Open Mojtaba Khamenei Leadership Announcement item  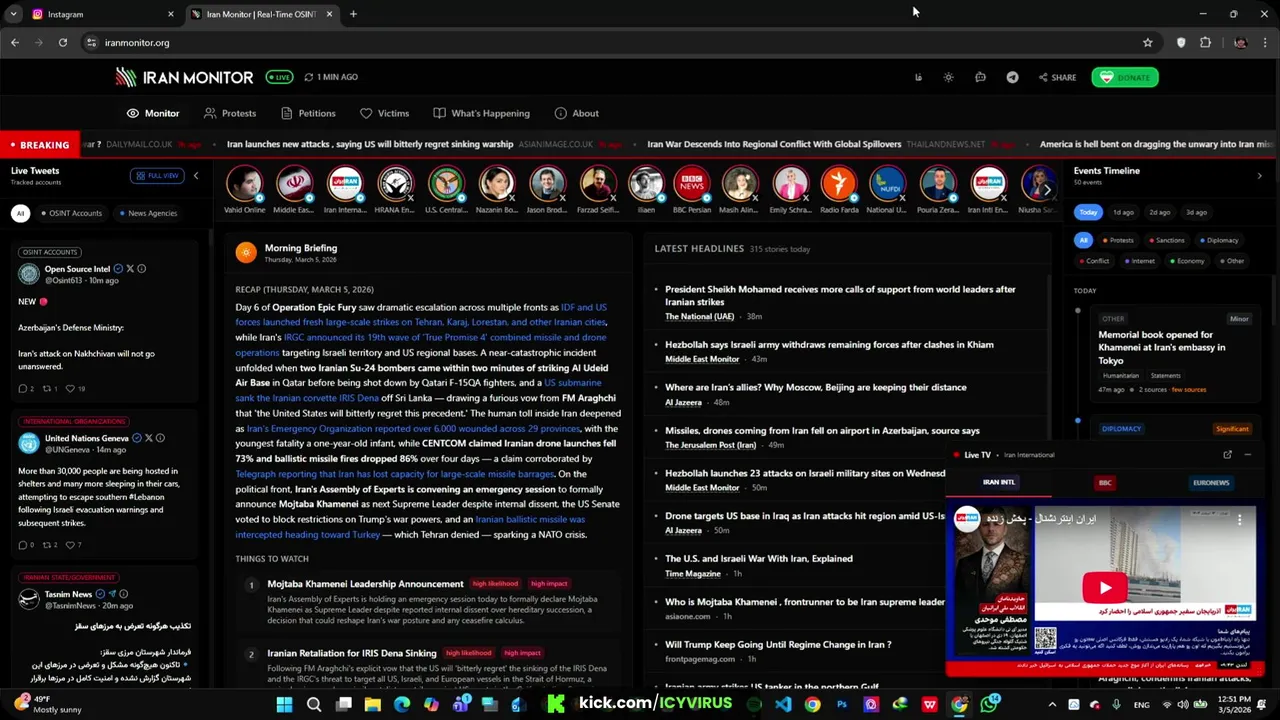[365, 584]
